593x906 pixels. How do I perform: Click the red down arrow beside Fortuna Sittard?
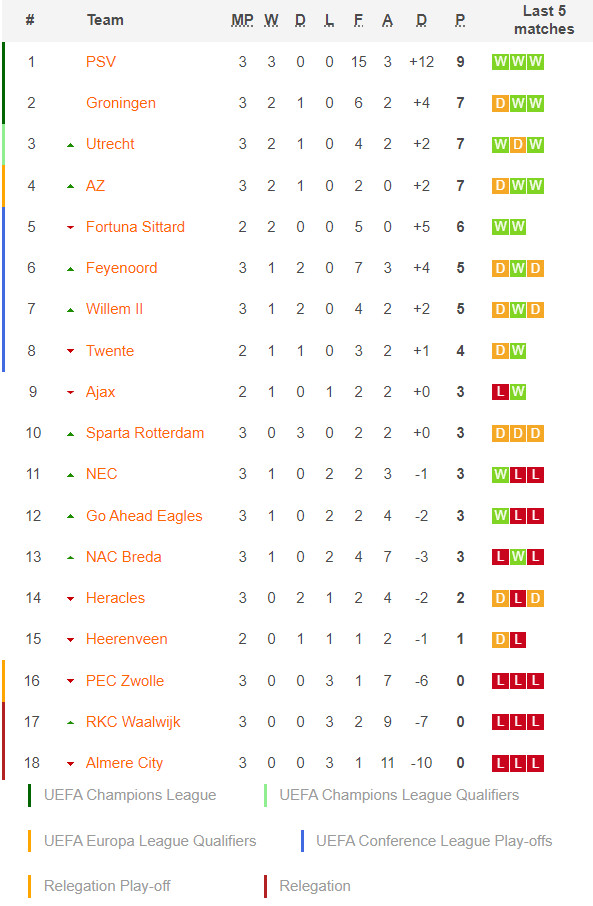click(71, 228)
